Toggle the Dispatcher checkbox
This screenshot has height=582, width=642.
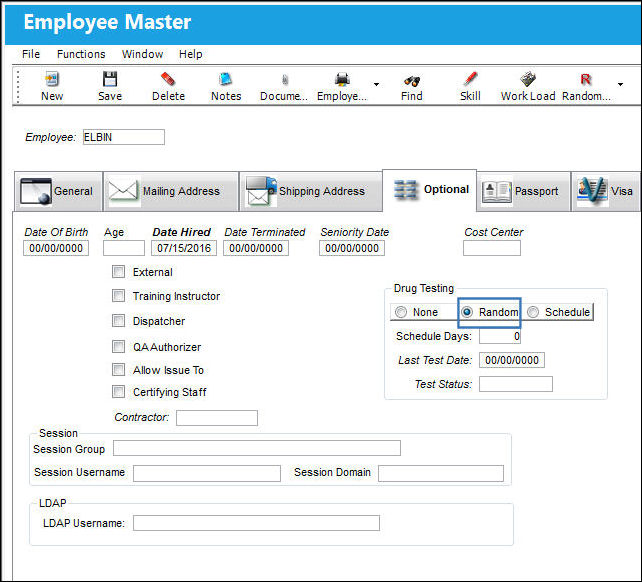pyautogui.click(x=118, y=321)
